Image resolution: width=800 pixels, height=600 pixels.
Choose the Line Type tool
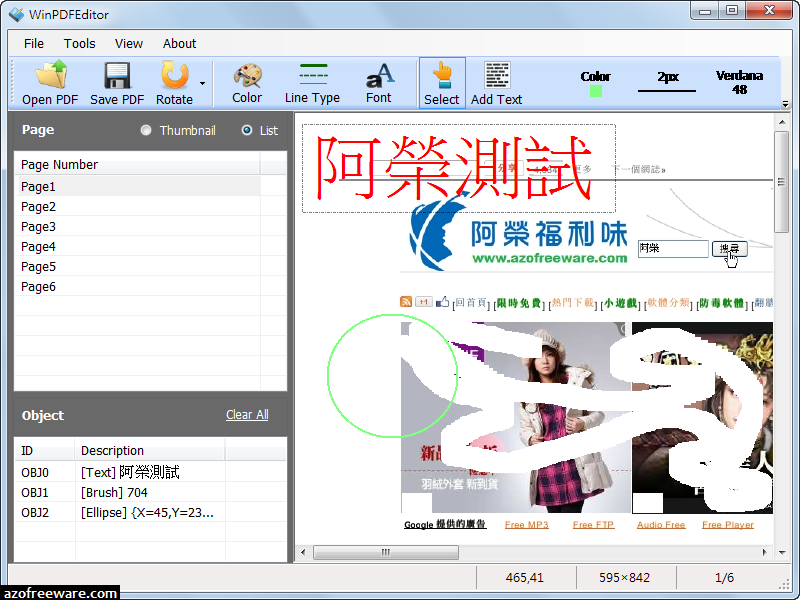(x=312, y=83)
